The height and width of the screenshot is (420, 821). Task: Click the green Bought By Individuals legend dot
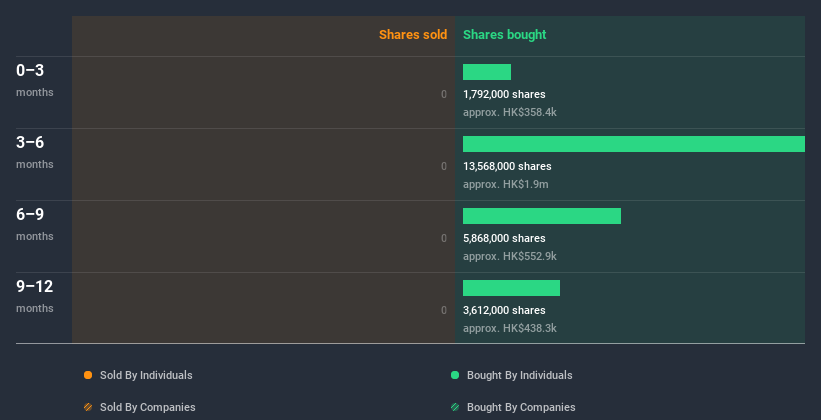pyautogui.click(x=455, y=375)
